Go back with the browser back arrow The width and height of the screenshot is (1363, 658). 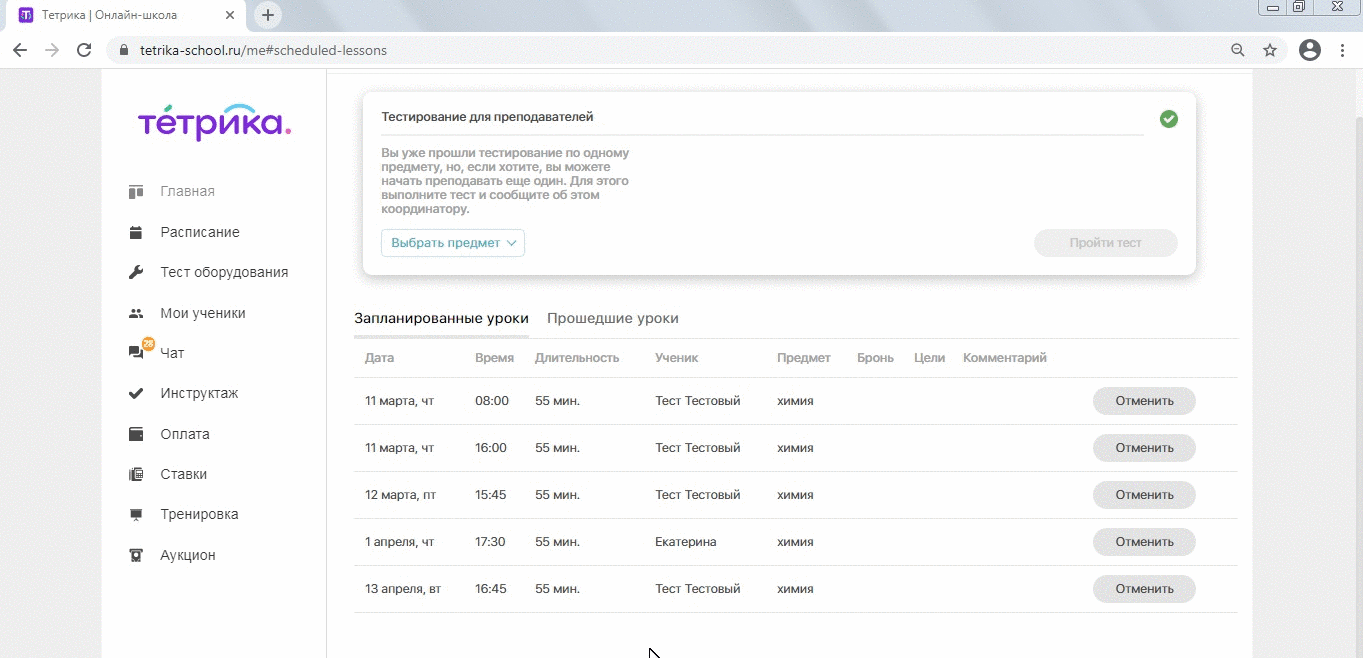tap(20, 50)
